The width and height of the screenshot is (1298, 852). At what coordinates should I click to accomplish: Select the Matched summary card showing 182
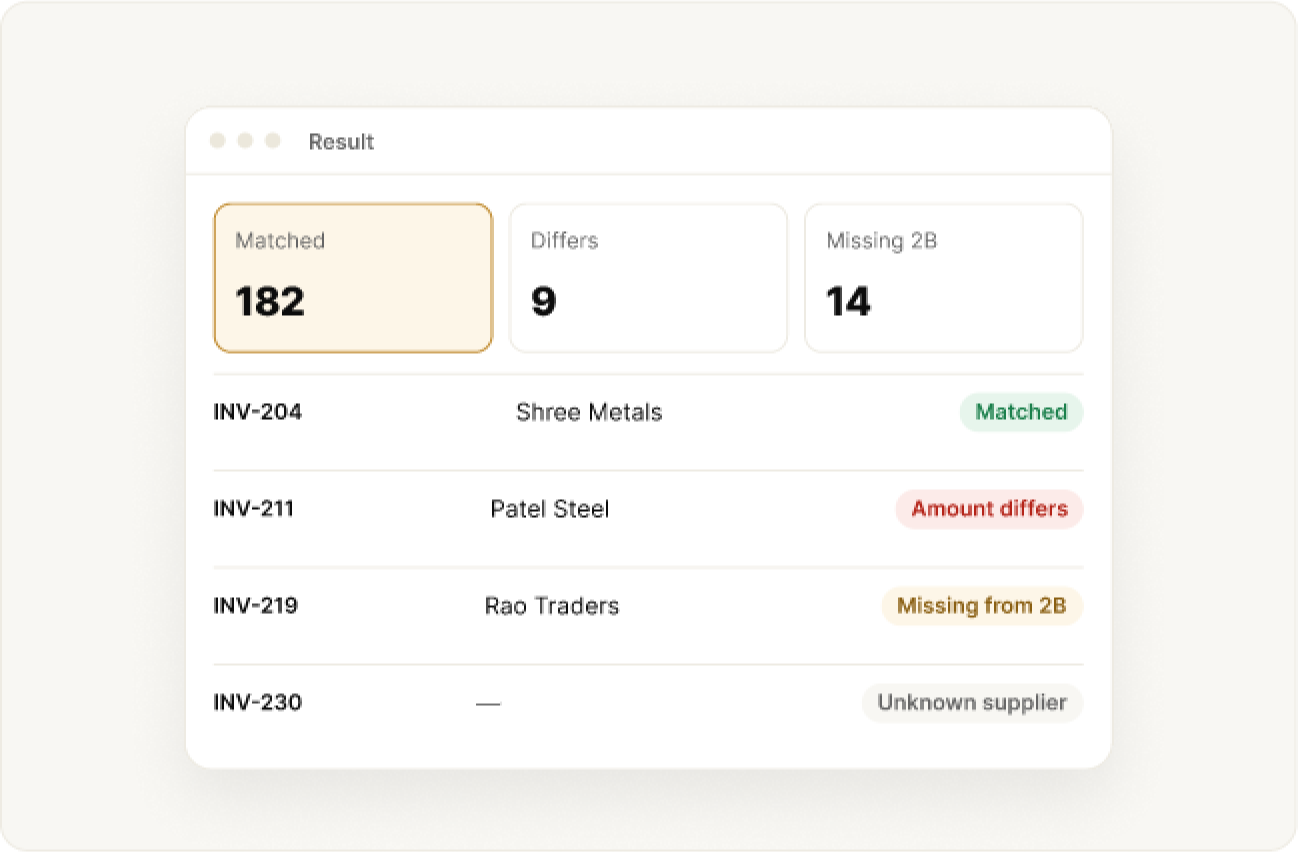pos(353,278)
